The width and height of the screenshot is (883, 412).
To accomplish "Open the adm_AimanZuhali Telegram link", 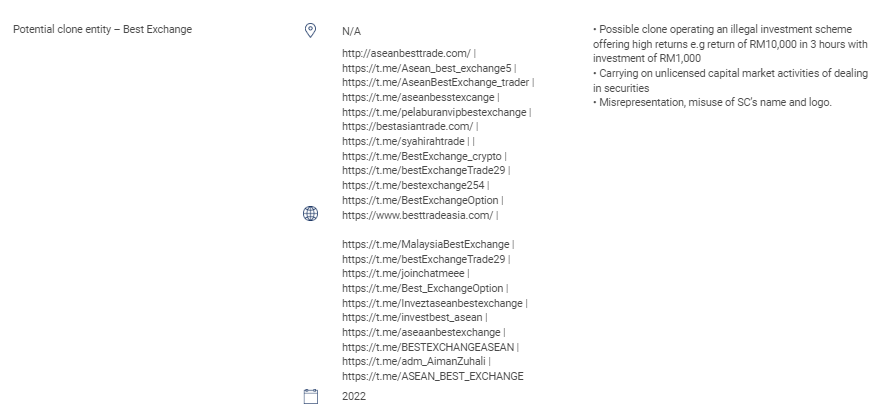I will click(x=415, y=361).
